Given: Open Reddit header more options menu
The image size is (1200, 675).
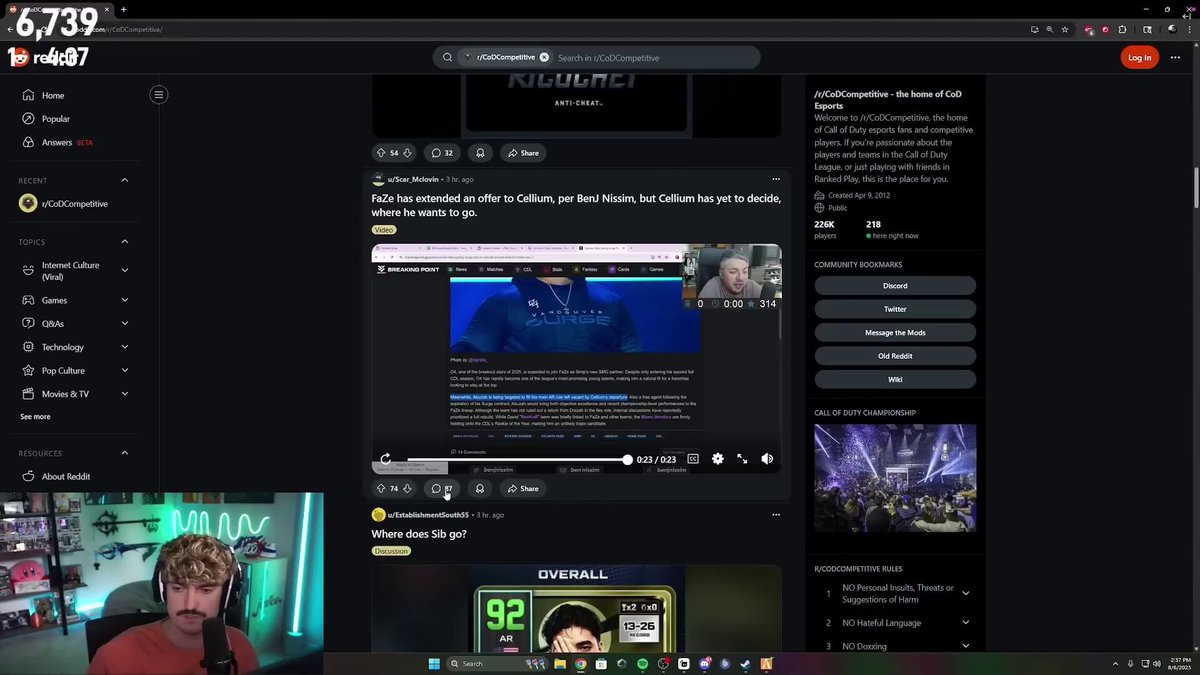Looking at the screenshot, I should click(1175, 58).
